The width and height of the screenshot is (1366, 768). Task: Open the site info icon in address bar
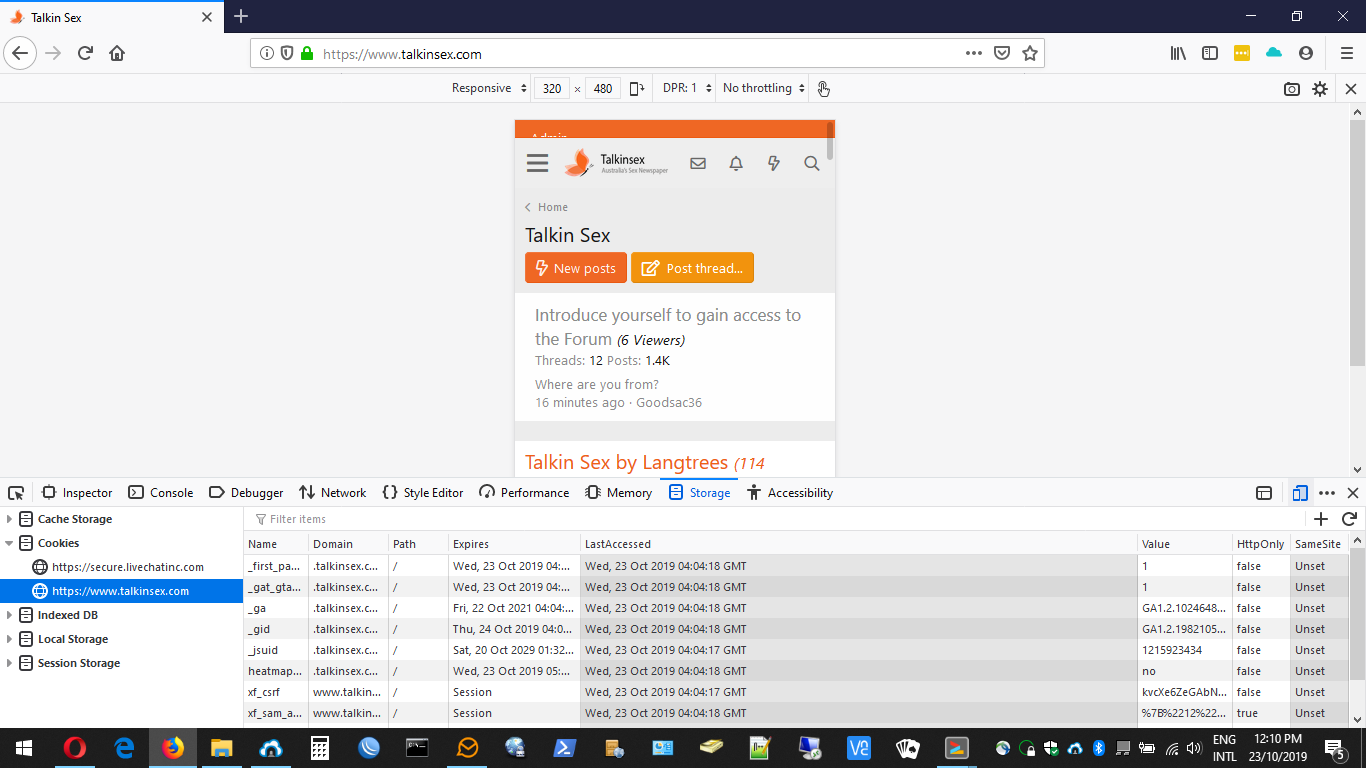[x=267, y=54]
